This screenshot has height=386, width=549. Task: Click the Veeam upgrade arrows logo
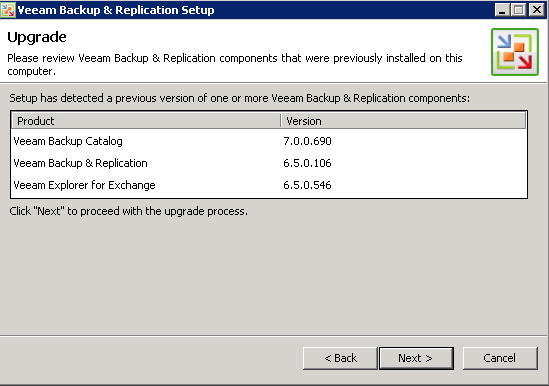[x=515, y=52]
